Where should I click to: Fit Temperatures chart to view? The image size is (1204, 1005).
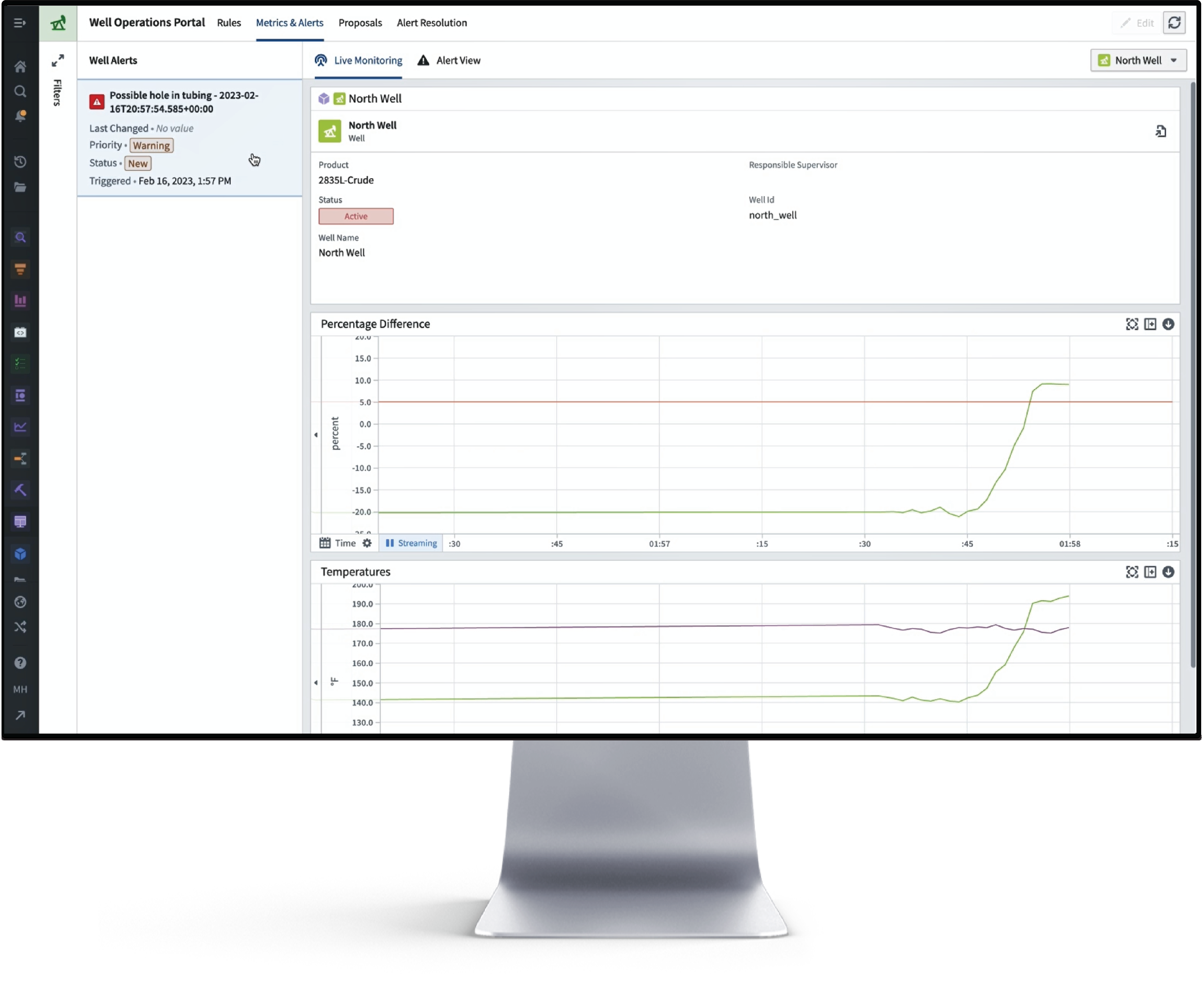(x=1132, y=572)
